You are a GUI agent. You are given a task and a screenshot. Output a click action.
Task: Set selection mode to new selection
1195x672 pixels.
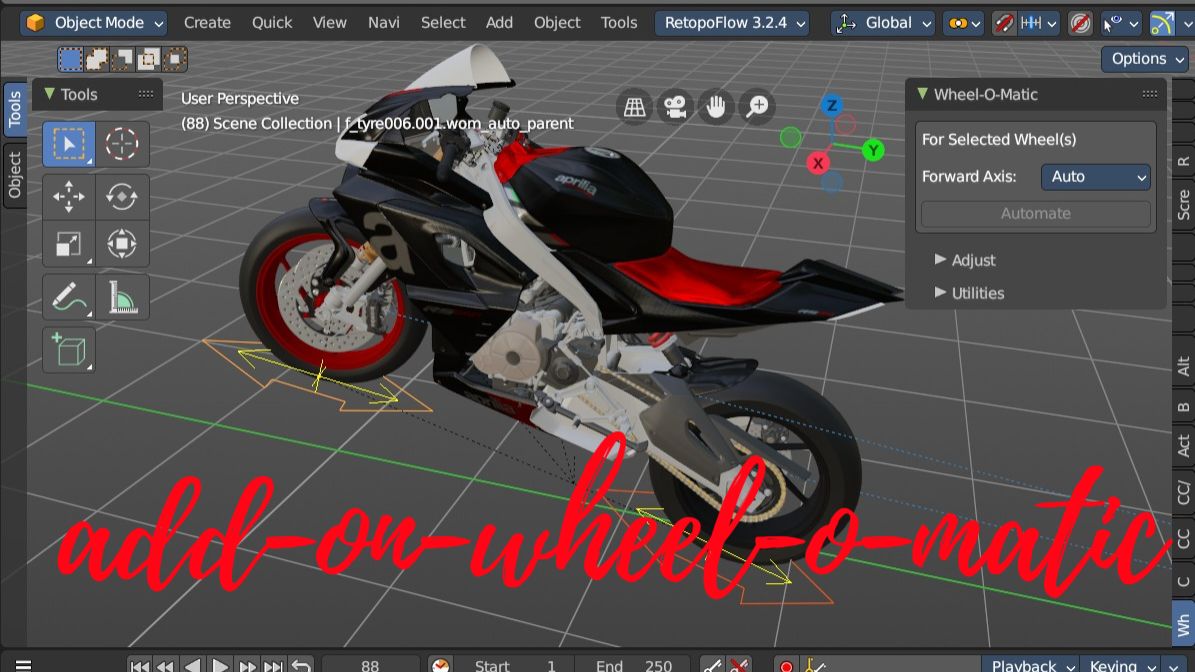(x=70, y=59)
